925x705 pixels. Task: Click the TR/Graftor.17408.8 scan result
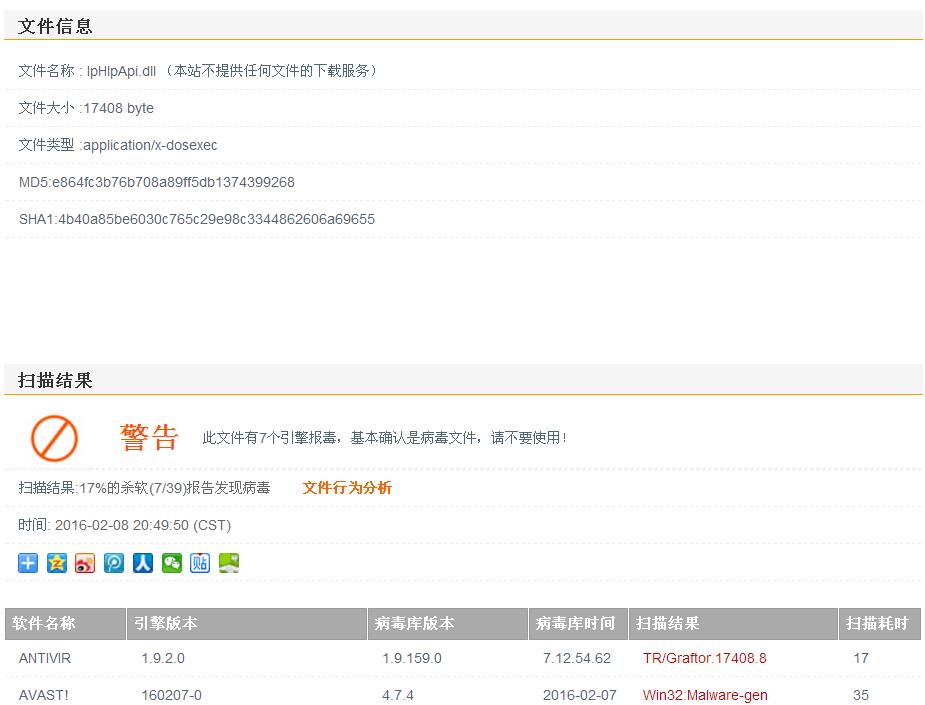point(704,658)
